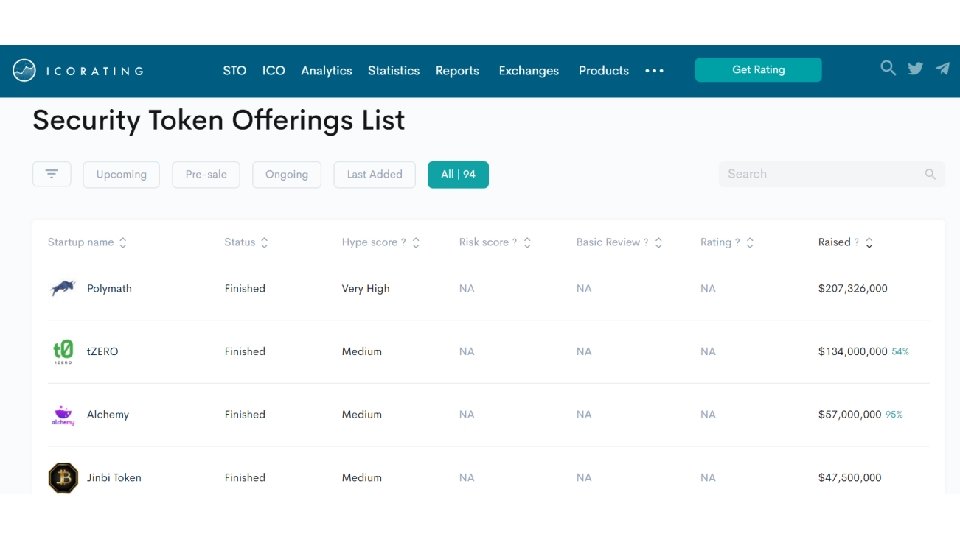Screen dimensions: 960x540
Task: Open the Telegram icon link
Action: (x=942, y=69)
